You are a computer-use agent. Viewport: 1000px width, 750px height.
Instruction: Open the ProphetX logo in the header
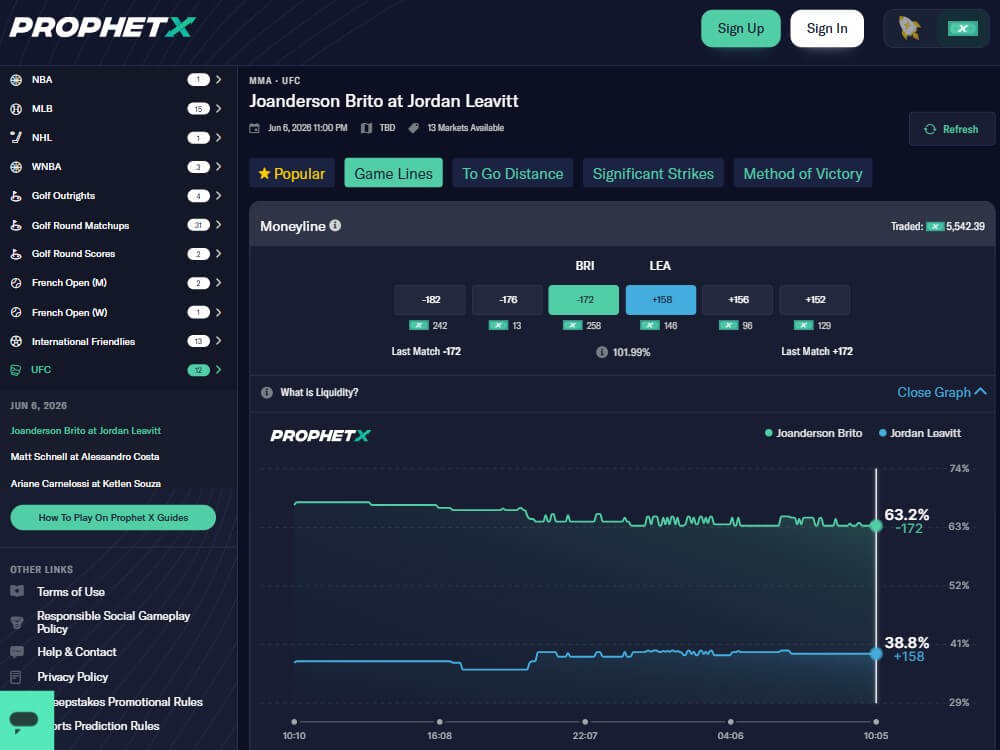coord(103,27)
